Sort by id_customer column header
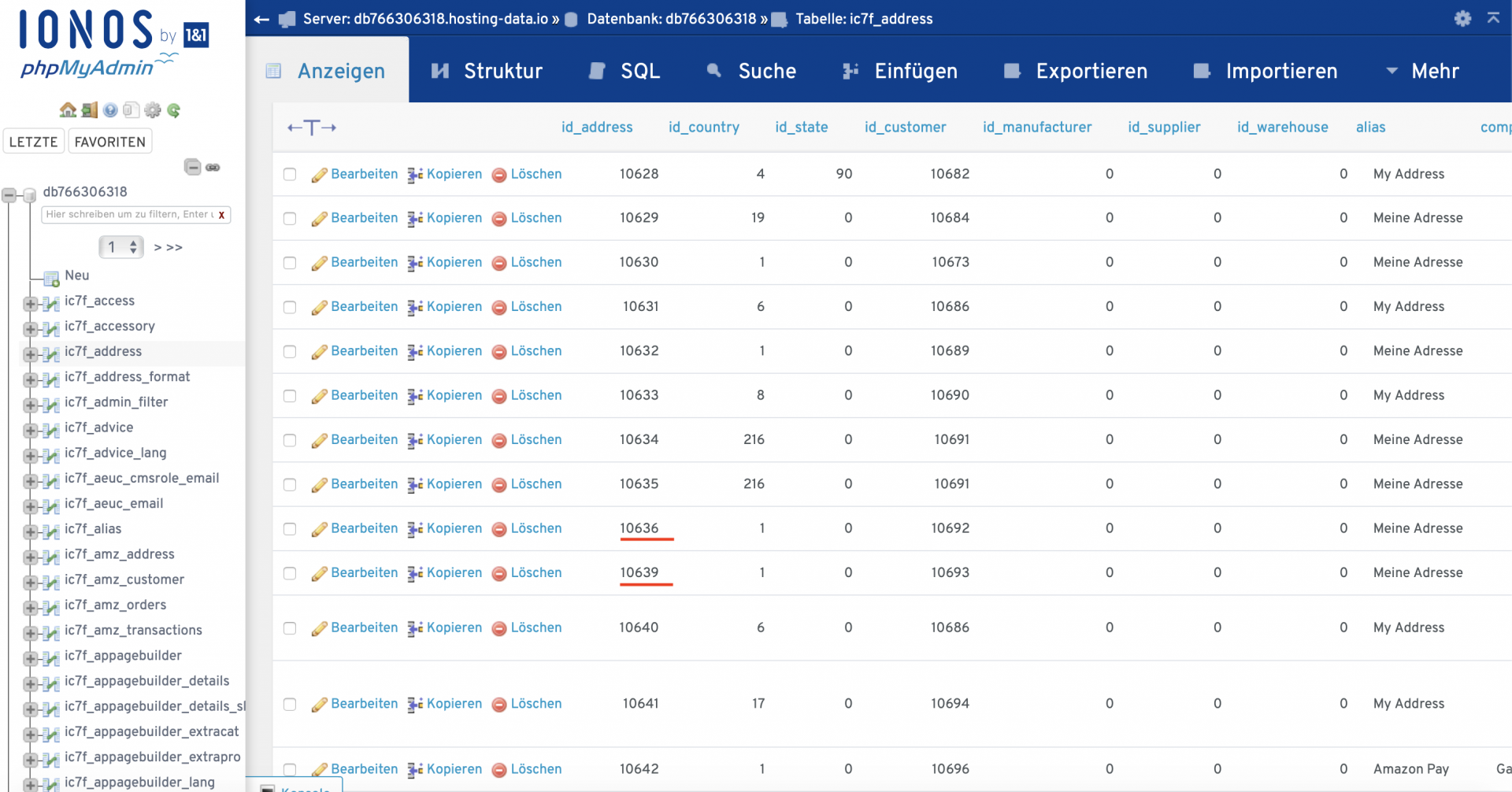 pyautogui.click(x=906, y=128)
